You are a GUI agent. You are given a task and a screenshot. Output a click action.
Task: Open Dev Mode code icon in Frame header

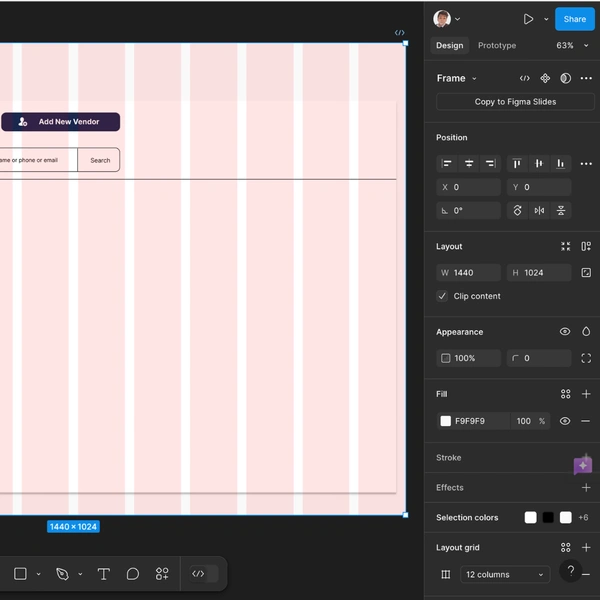(x=525, y=78)
